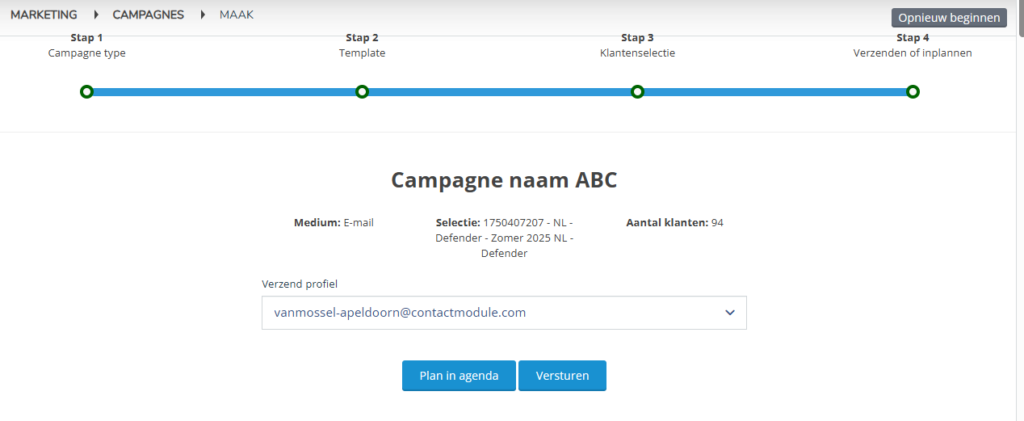This screenshot has width=1024, height=421.
Task: Click the Stap 3 circle marker
Action: tap(637, 92)
